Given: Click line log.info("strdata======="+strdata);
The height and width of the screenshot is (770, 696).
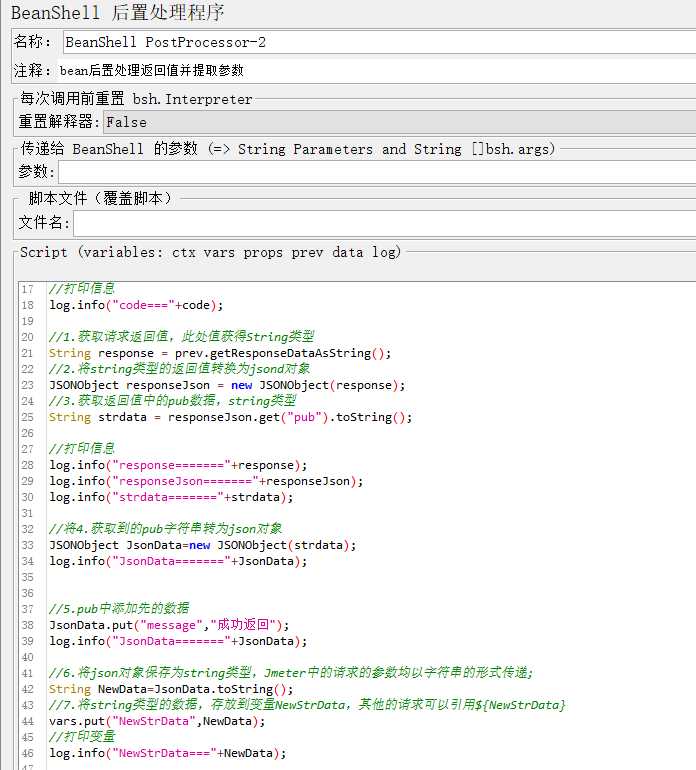Looking at the screenshot, I should point(171,497).
